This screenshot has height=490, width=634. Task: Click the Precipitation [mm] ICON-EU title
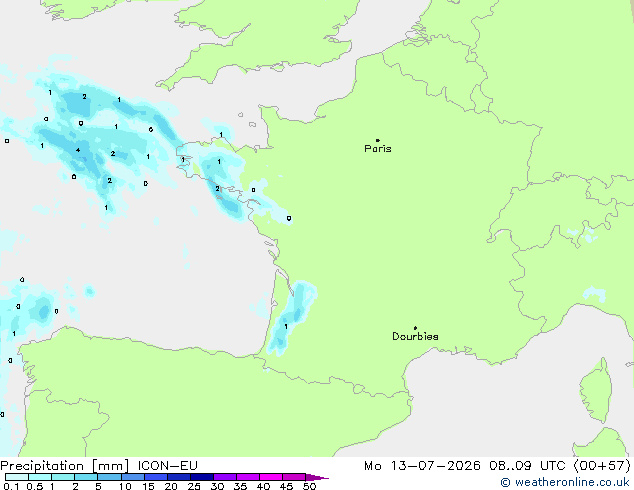pos(99,466)
